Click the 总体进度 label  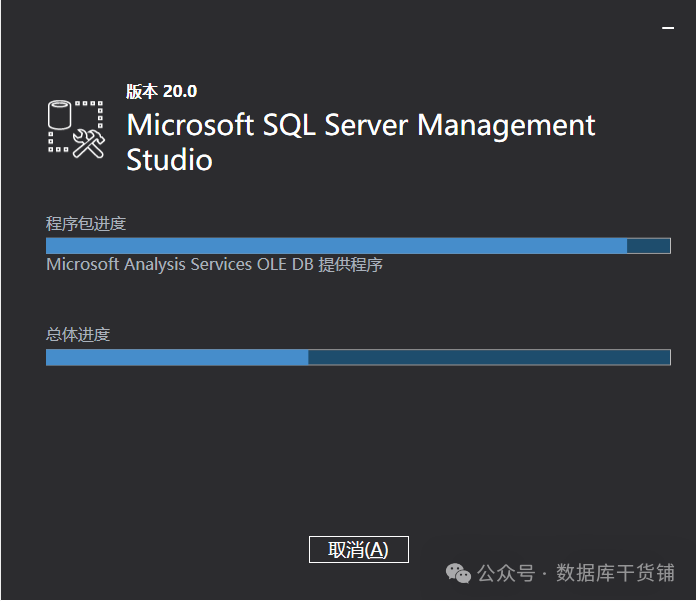click(78, 334)
